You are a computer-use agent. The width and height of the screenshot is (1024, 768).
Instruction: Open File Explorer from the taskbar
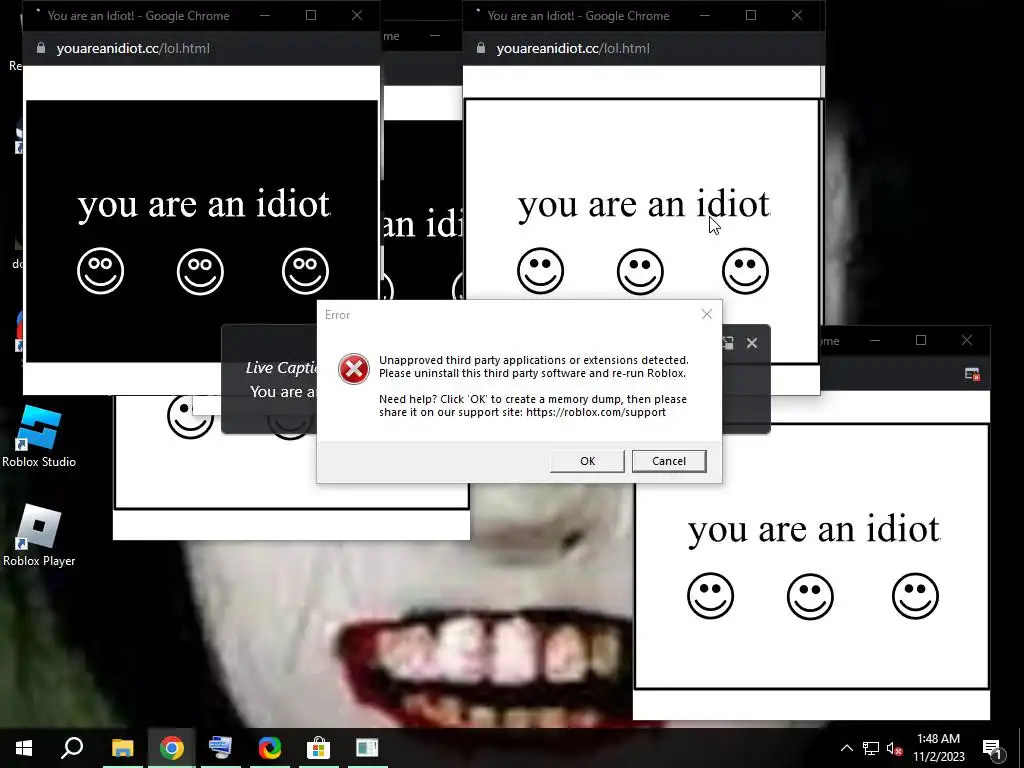coord(122,748)
